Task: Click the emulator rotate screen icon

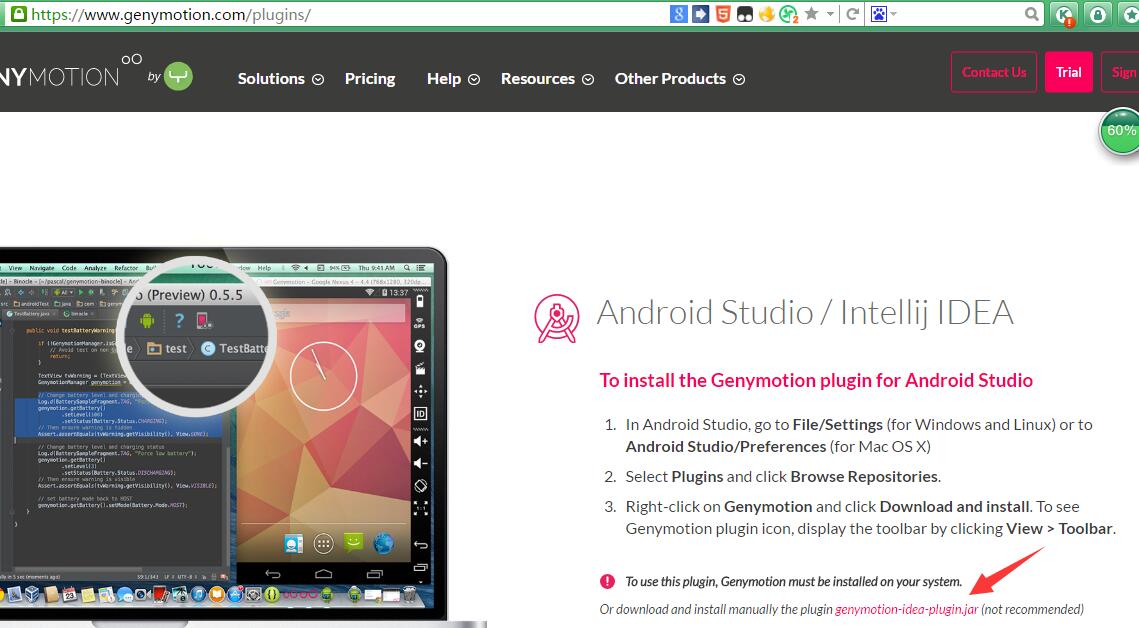Action: click(420, 486)
